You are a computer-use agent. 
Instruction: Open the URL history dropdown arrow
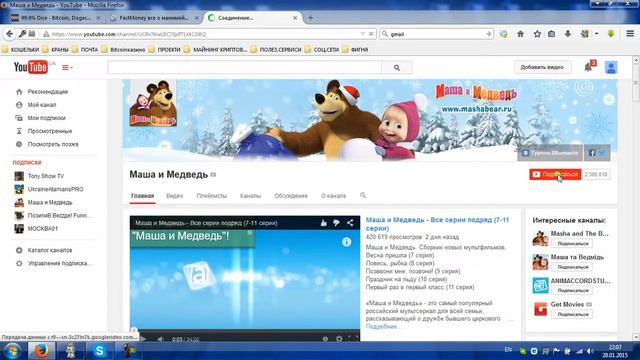tap(362, 34)
